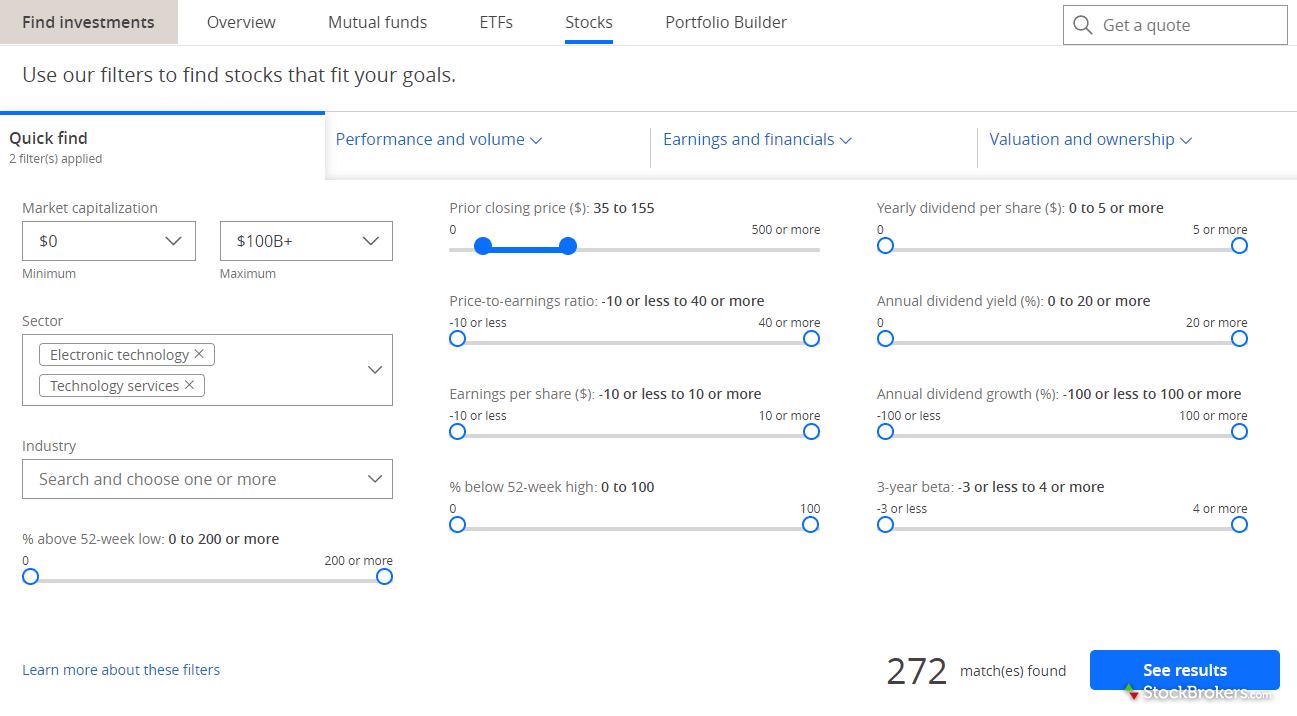Switch to the ETFs tab
Screen dimensions: 1297x716
(x=496, y=22)
